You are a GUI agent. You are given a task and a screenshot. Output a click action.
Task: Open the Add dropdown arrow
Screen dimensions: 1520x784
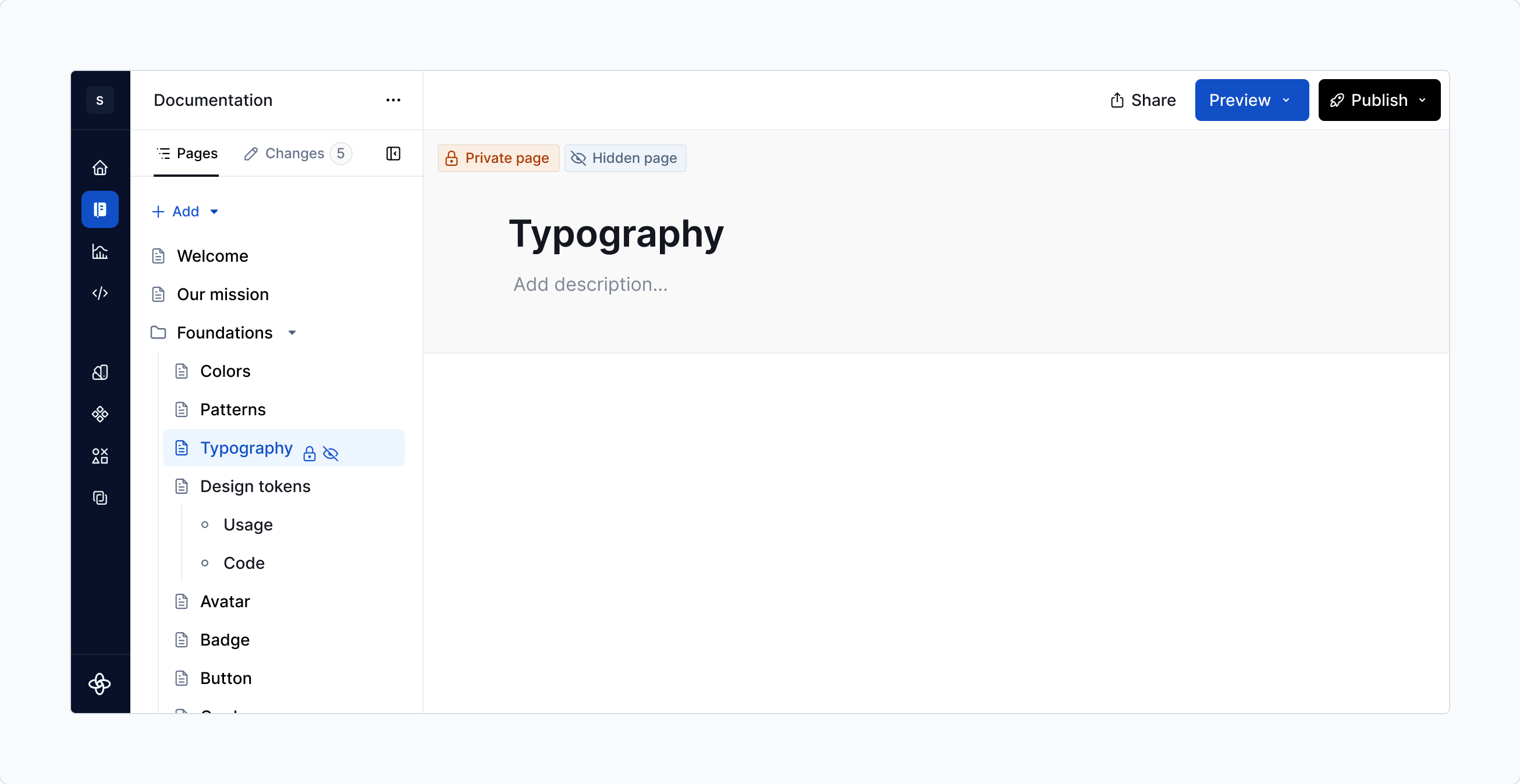(214, 212)
